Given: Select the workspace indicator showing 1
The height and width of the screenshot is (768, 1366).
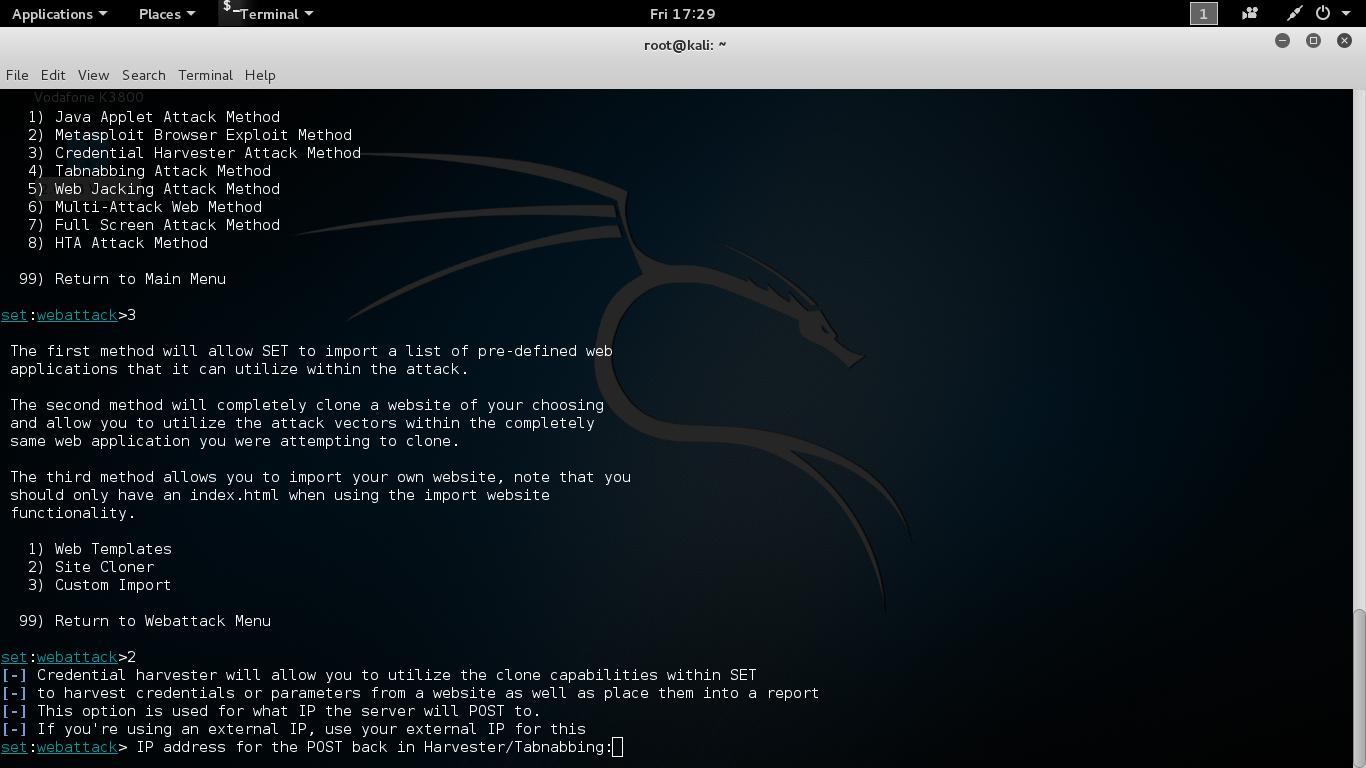Looking at the screenshot, I should [1203, 13].
